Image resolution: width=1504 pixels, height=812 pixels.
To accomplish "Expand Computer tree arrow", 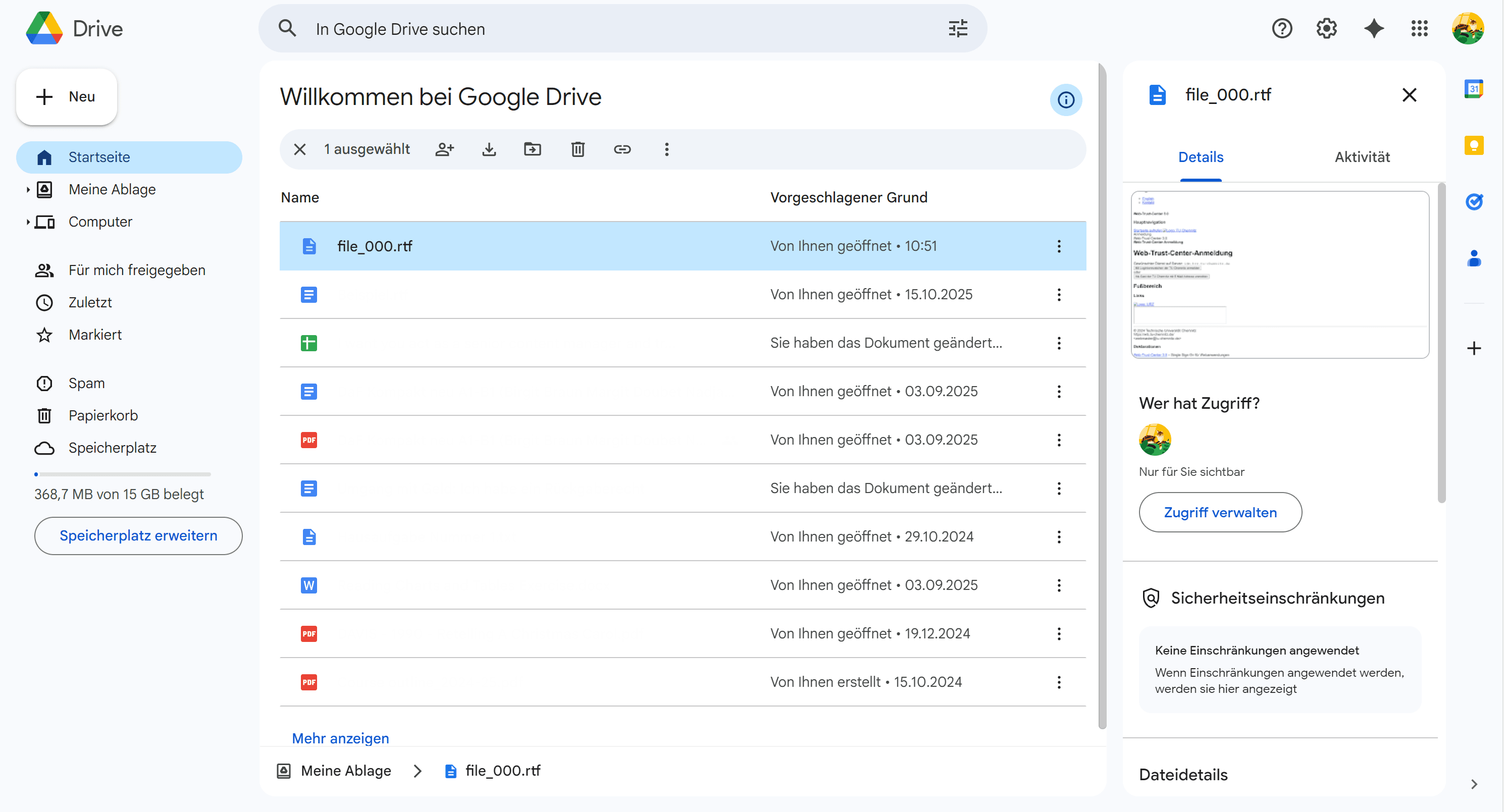I will 27,222.
